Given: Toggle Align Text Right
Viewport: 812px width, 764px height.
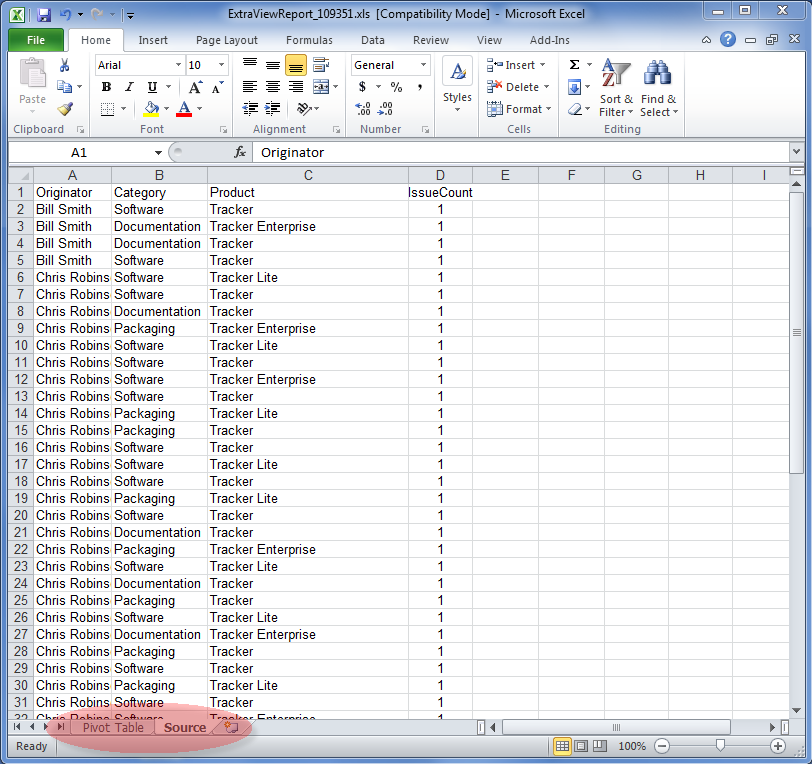Looking at the screenshot, I should (296, 87).
